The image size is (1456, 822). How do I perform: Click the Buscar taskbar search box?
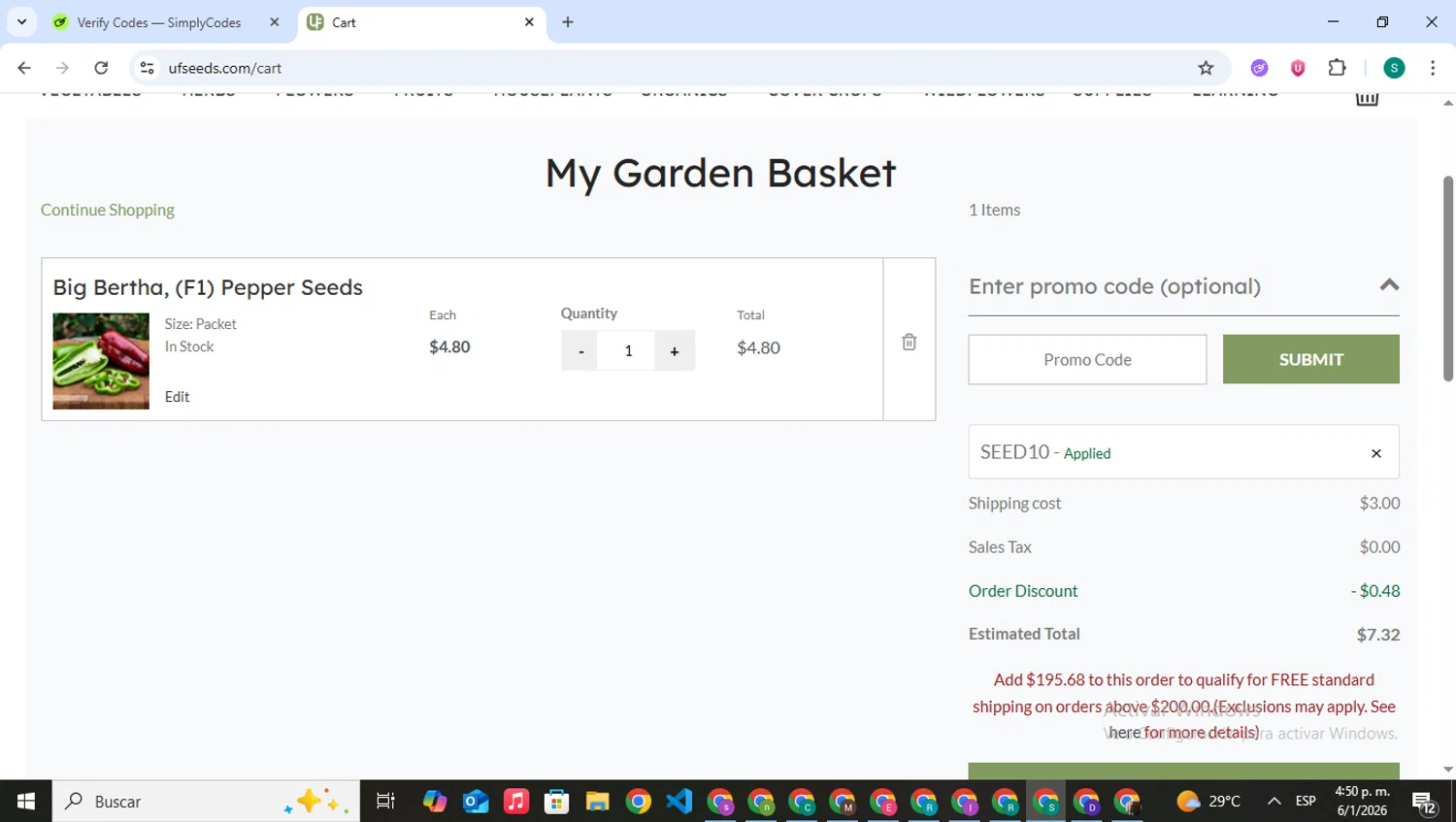(206, 802)
